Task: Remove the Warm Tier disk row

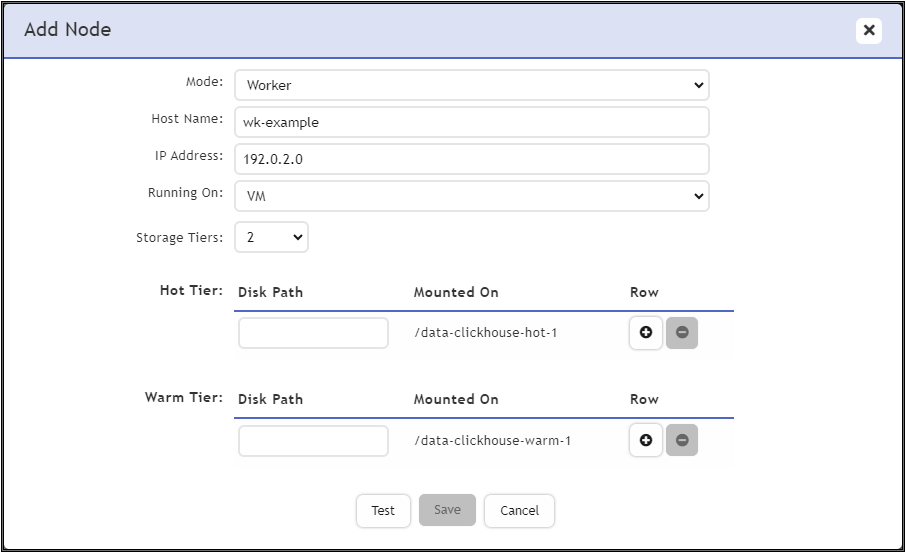Action: 681,440
